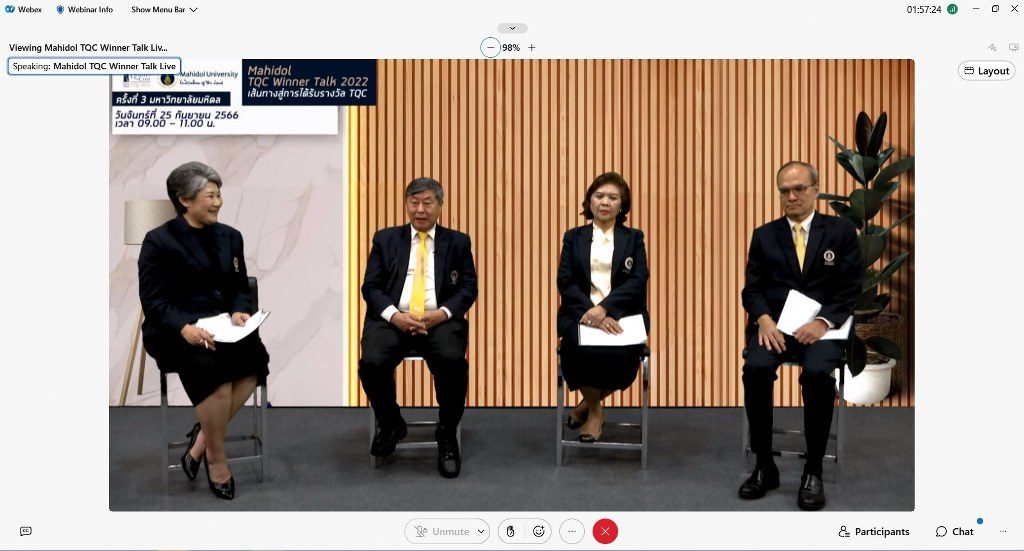Leave the webinar with the red button
This screenshot has height=551, width=1024.
(x=605, y=531)
